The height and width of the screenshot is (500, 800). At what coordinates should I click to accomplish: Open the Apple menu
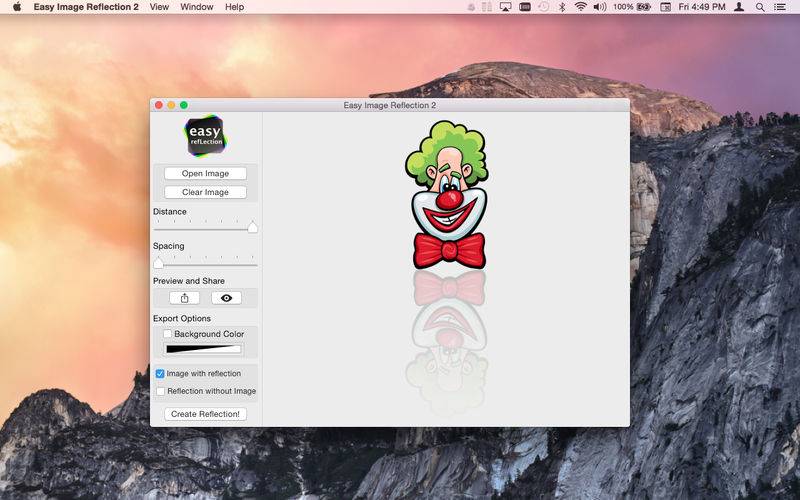pos(17,7)
